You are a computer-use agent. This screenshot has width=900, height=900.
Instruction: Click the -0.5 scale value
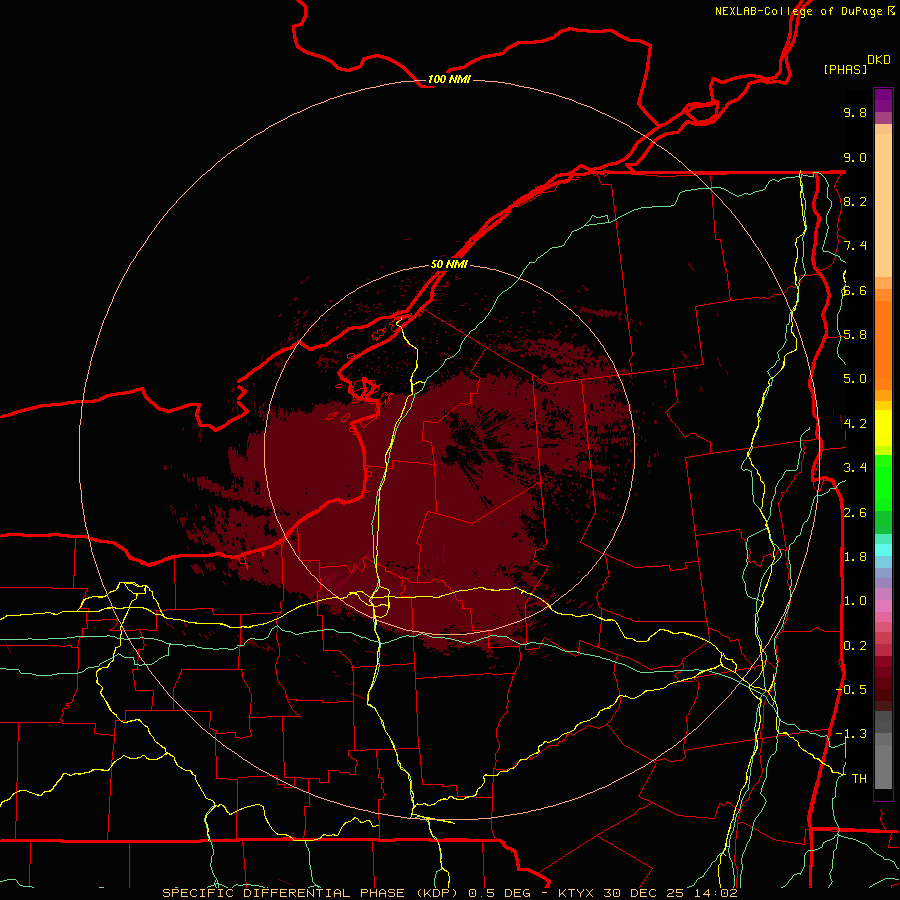coord(851,690)
